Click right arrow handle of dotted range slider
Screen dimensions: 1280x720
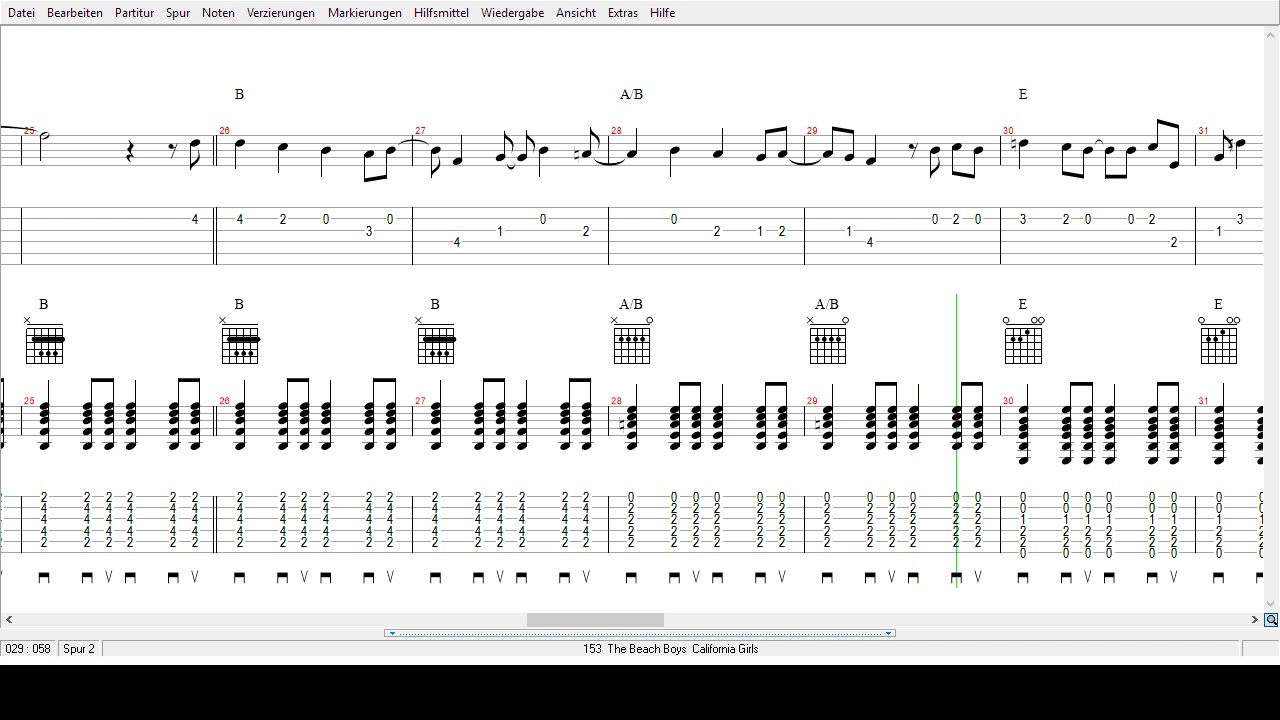888,633
